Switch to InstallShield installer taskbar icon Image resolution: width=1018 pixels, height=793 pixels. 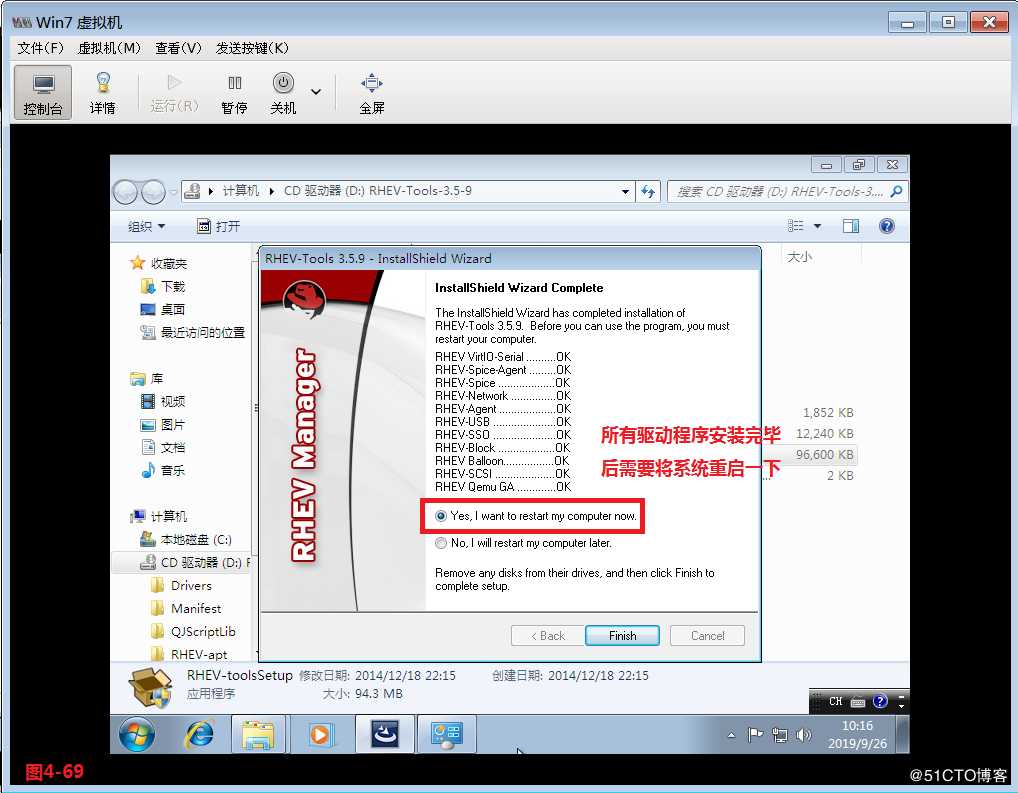(x=384, y=735)
